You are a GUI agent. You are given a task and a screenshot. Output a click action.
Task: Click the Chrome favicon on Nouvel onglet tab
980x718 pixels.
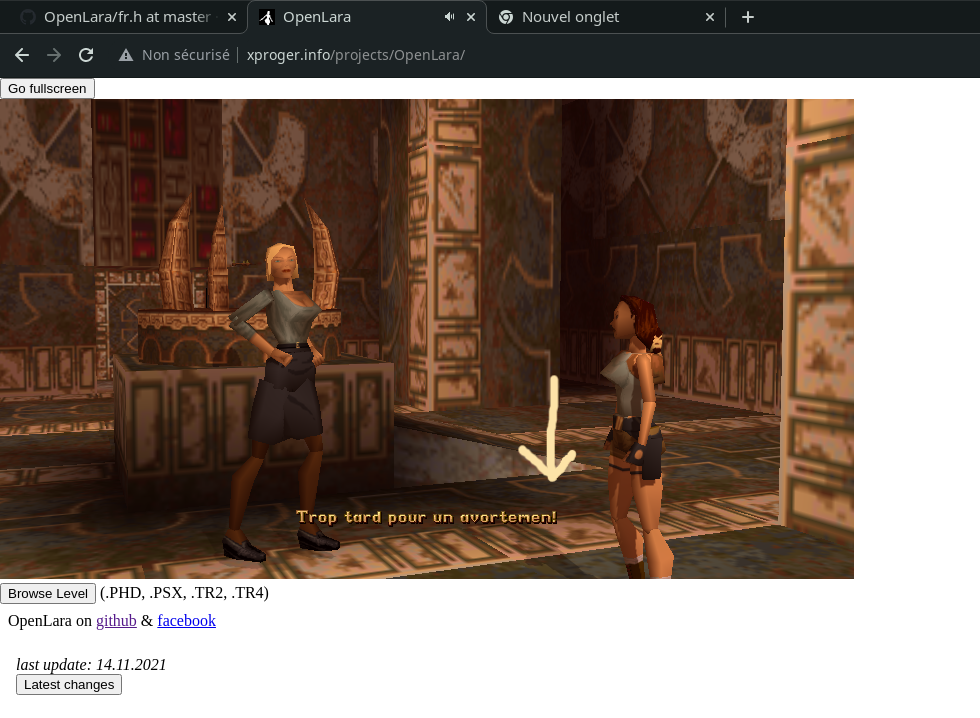click(506, 17)
